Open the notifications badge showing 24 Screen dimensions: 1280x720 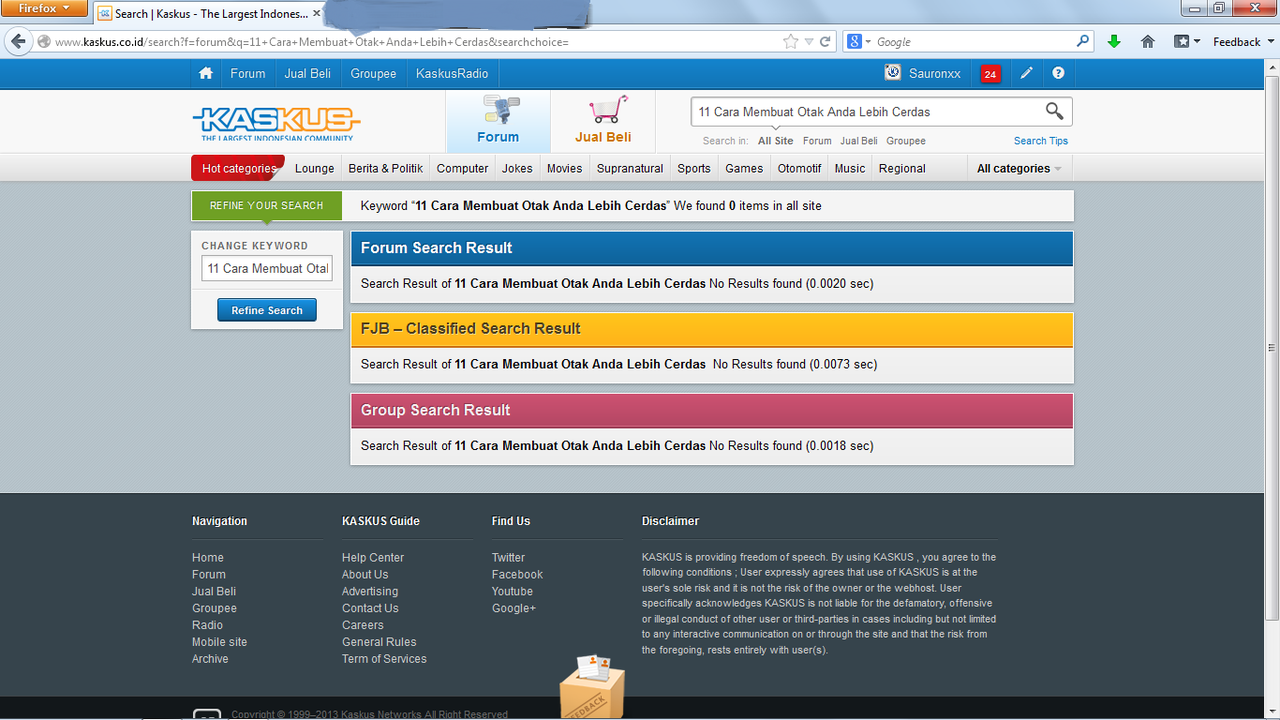pyautogui.click(x=990, y=74)
